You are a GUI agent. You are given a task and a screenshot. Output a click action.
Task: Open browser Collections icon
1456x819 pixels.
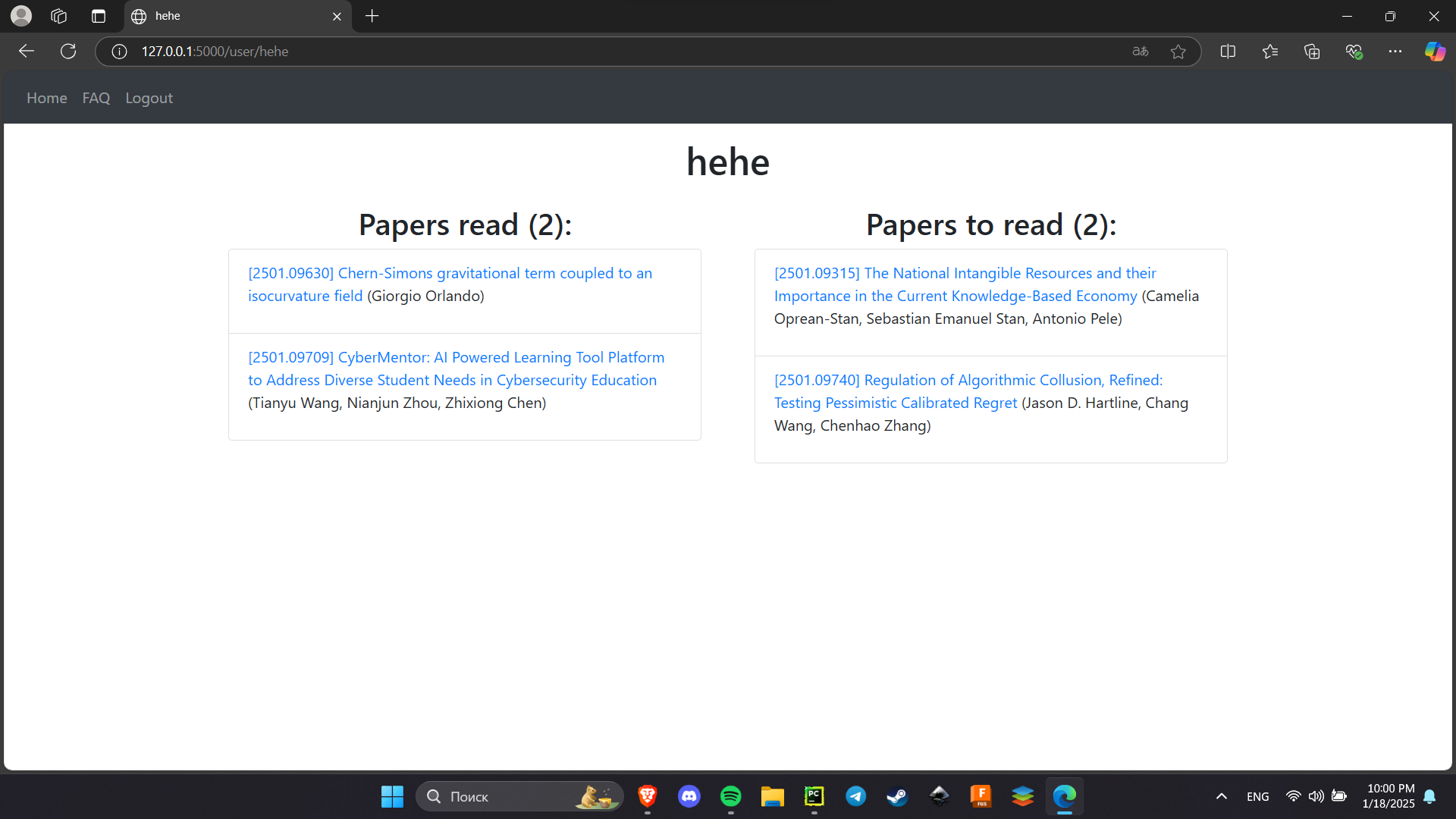pos(1312,52)
